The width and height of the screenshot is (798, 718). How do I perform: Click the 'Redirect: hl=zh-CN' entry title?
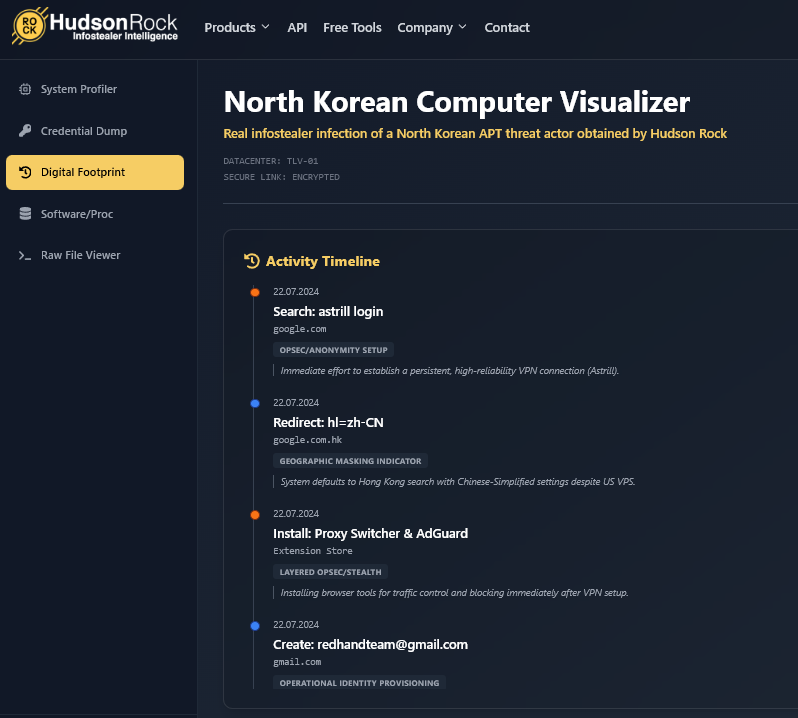click(x=328, y=422)
